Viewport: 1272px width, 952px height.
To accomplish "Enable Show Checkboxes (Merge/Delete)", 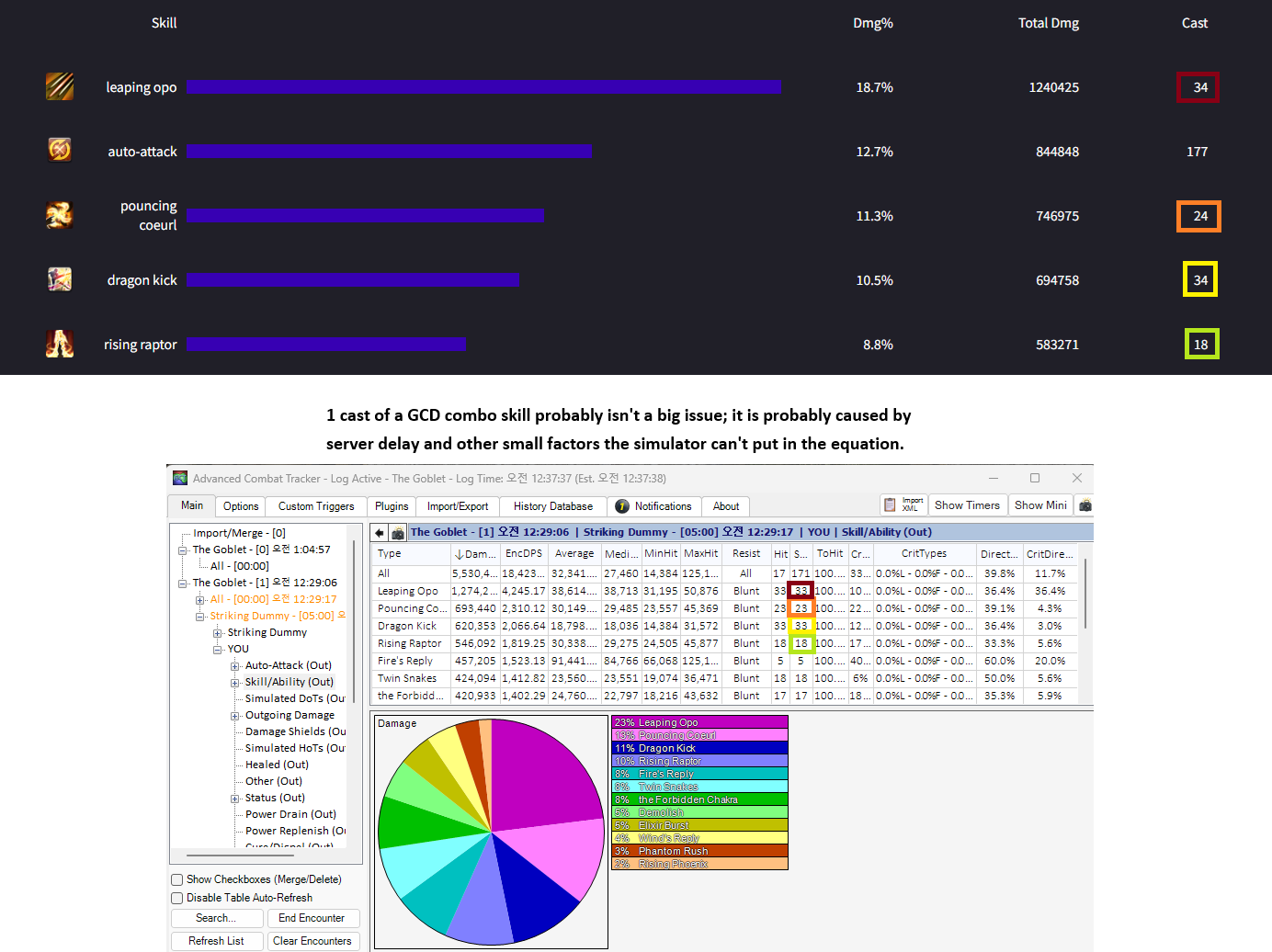I will 177,879.
